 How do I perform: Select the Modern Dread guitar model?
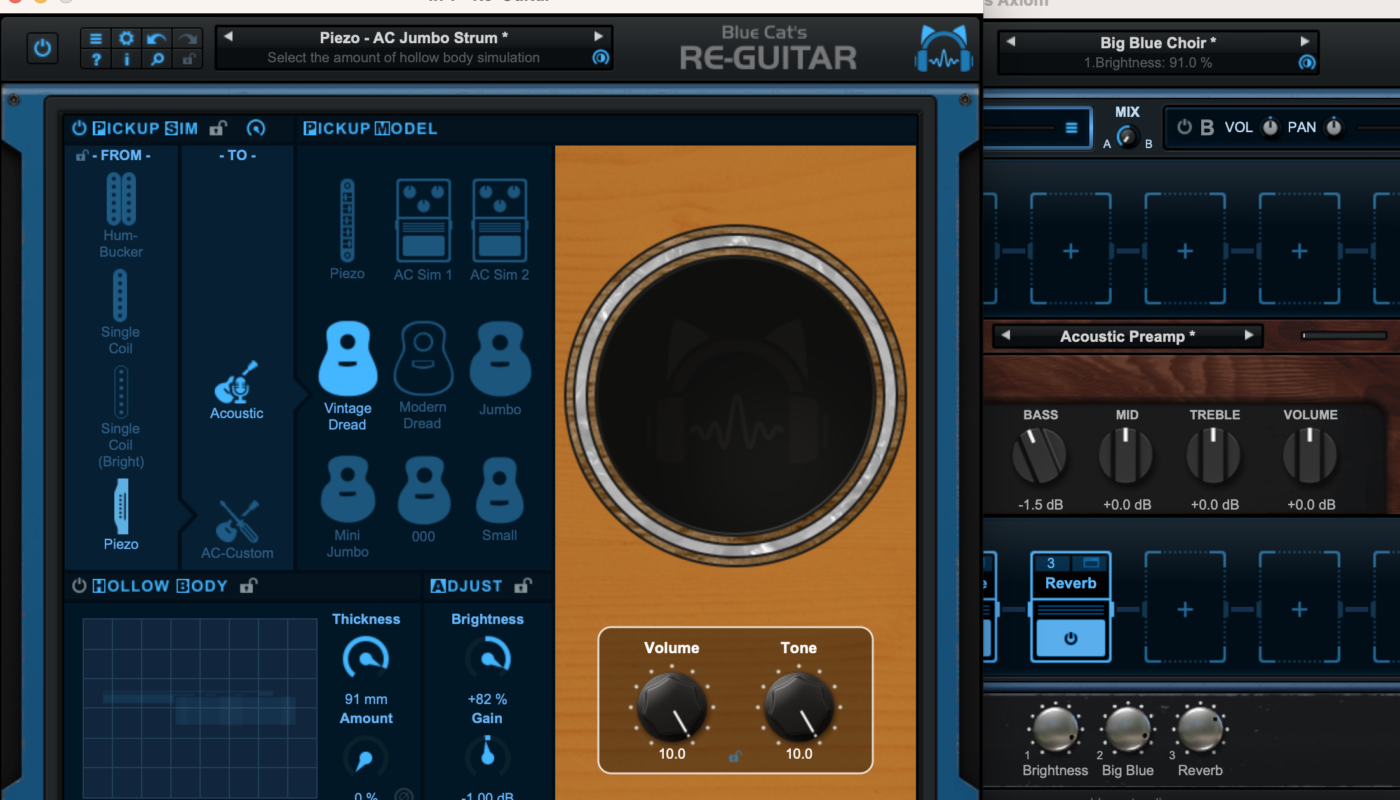(x=423, y=376)
